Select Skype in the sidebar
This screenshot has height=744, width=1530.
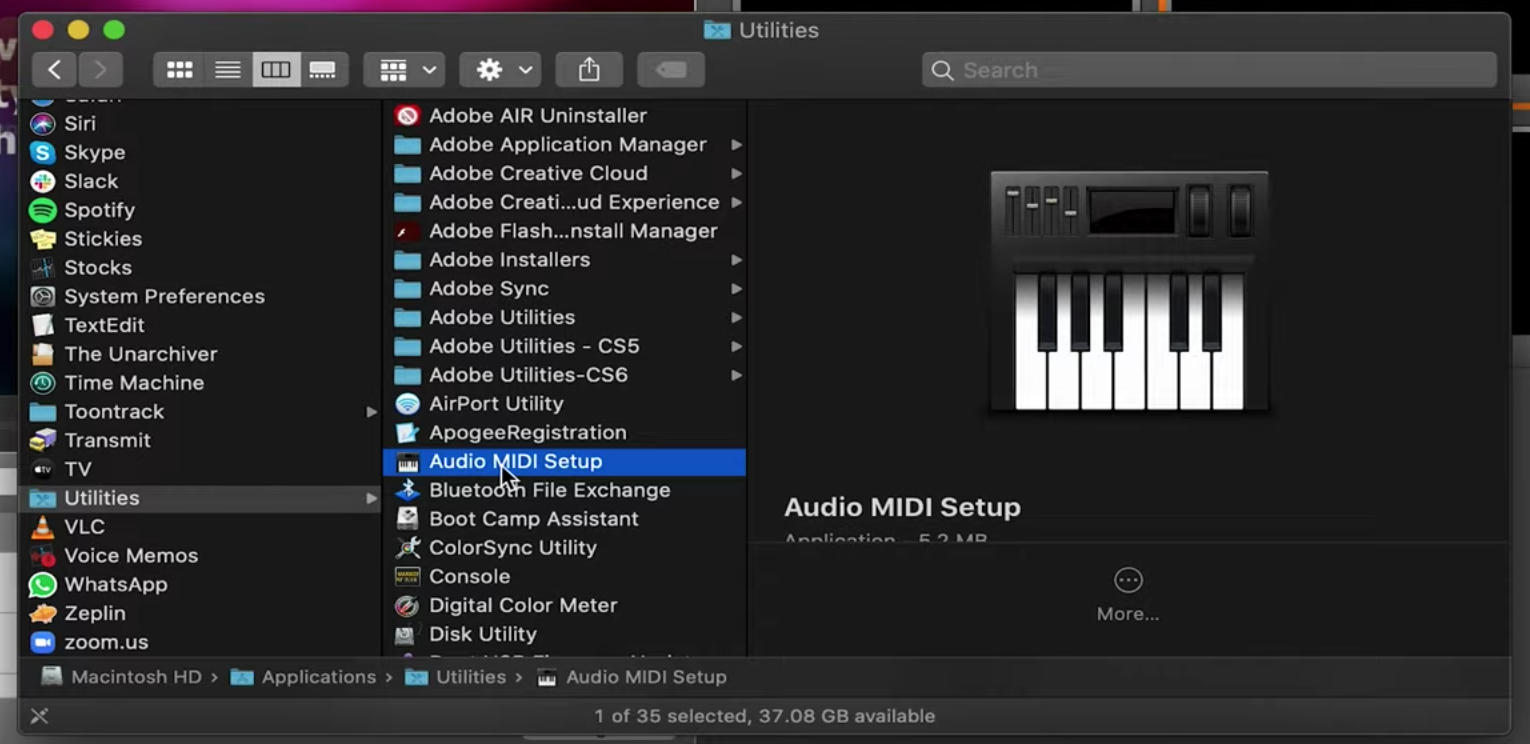(x=94, y=152)
